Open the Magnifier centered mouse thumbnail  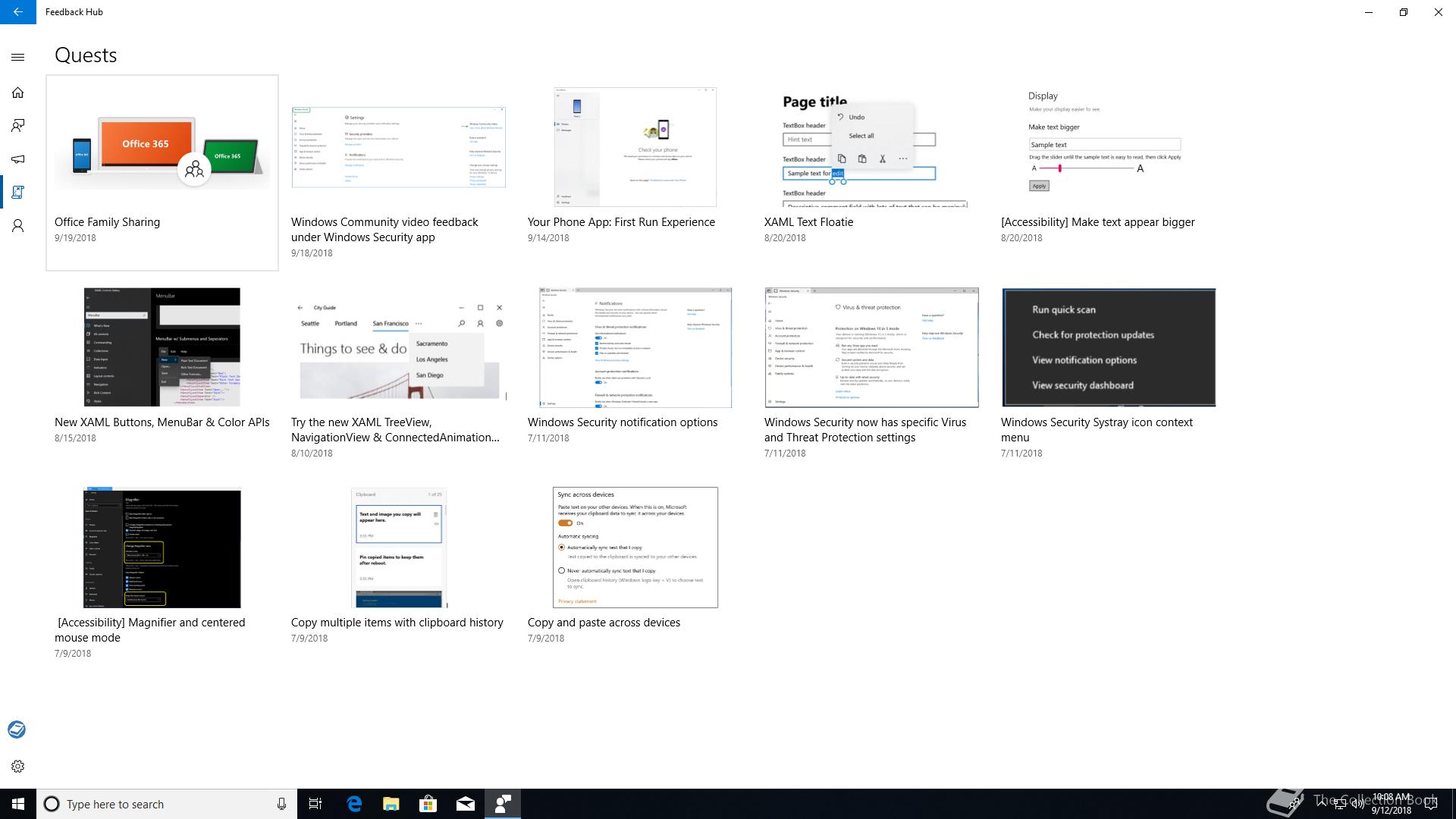pos(162,548)
